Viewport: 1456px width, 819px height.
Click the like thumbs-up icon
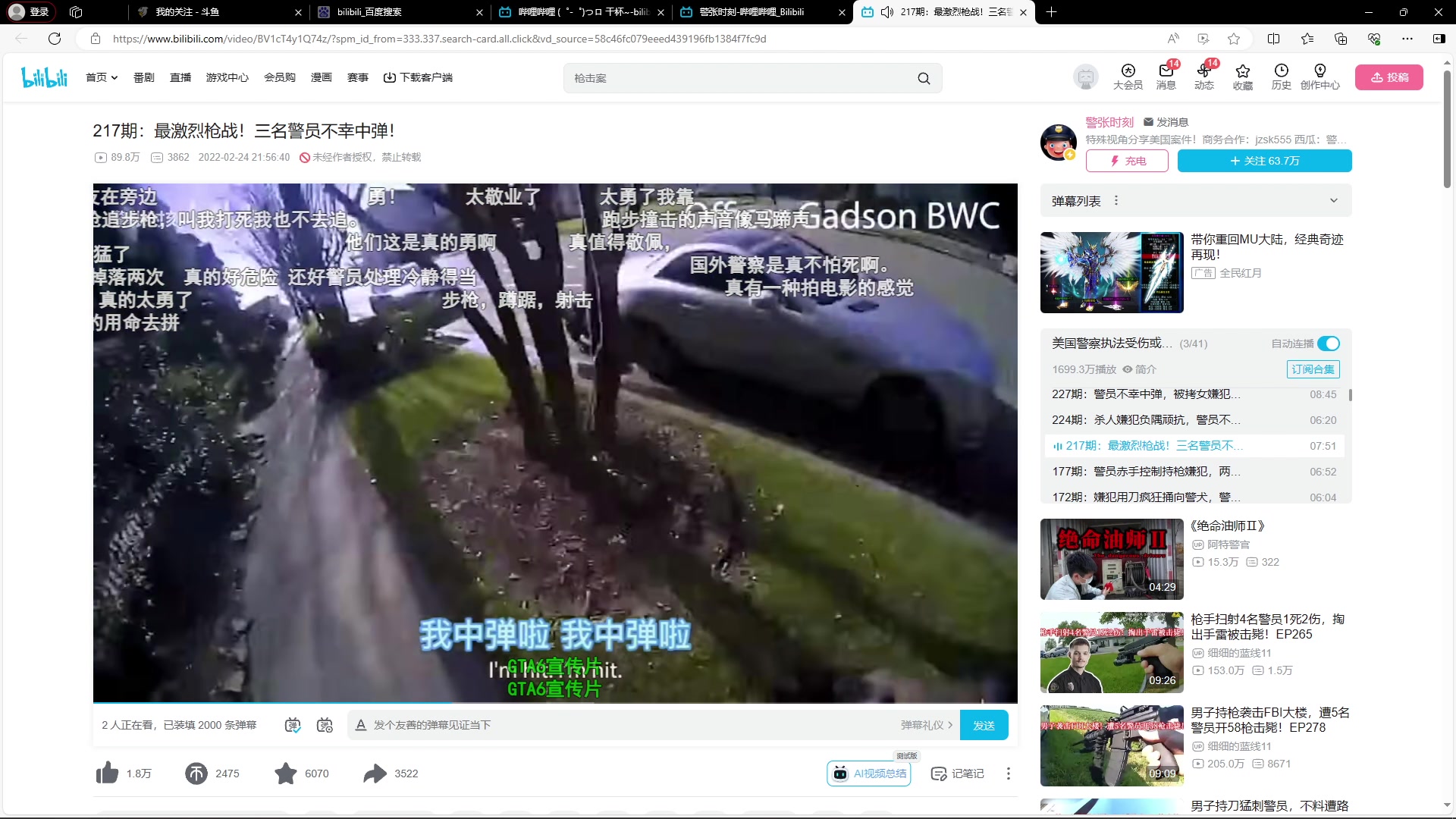point(107,773)
